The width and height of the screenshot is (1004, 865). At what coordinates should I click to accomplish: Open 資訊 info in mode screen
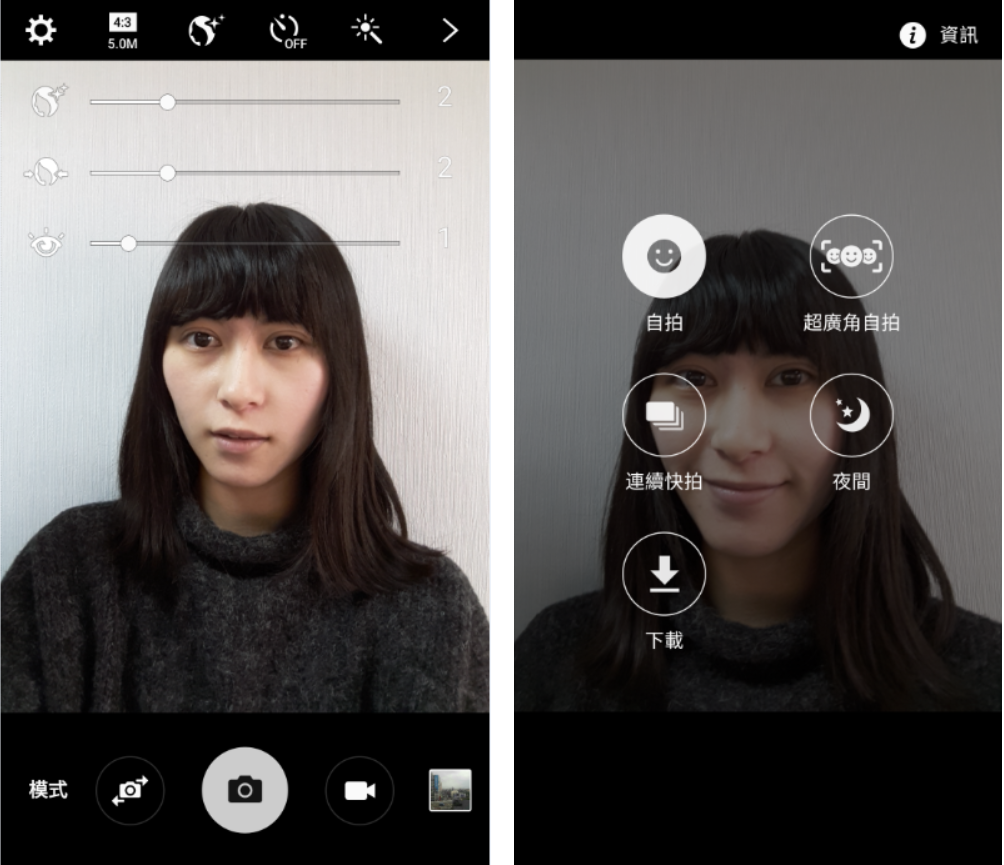(x=939, y=35)
